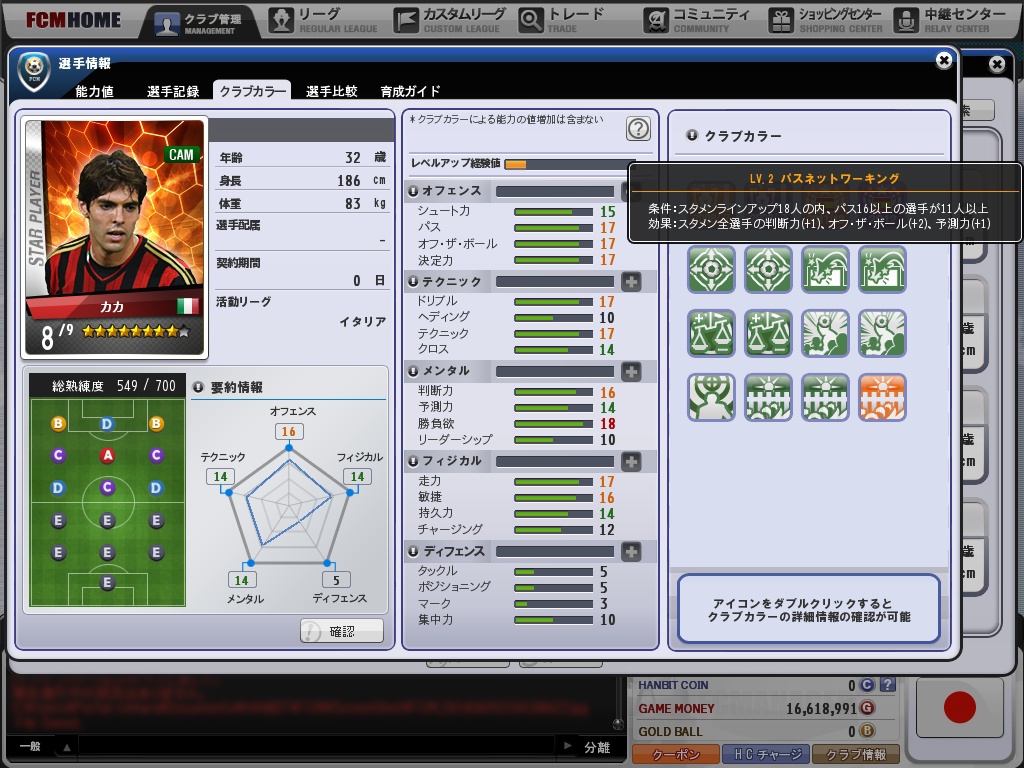
Task: Click the first ball-with-arrows club color icon
Action: pyautogui.click(x=711, y=269)
